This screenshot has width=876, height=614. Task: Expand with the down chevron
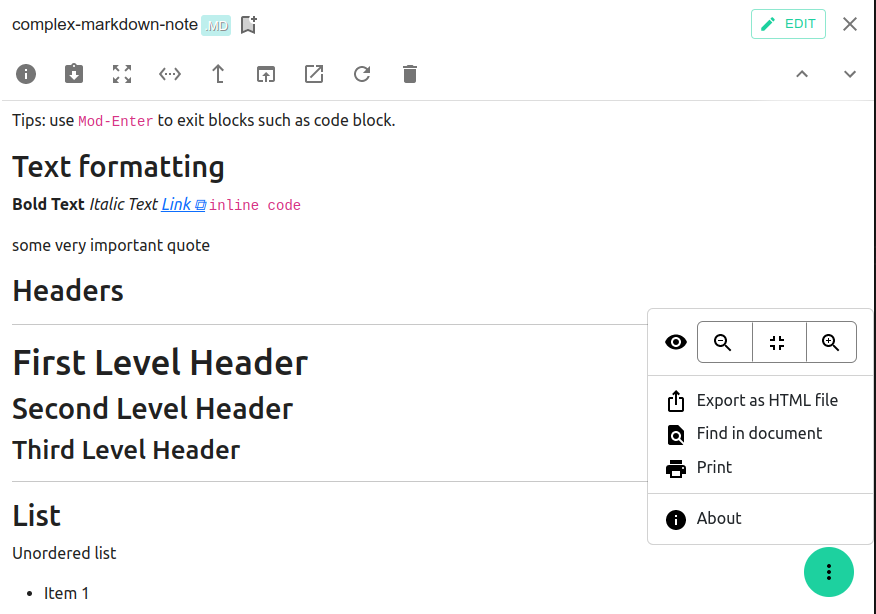point(850,74)
